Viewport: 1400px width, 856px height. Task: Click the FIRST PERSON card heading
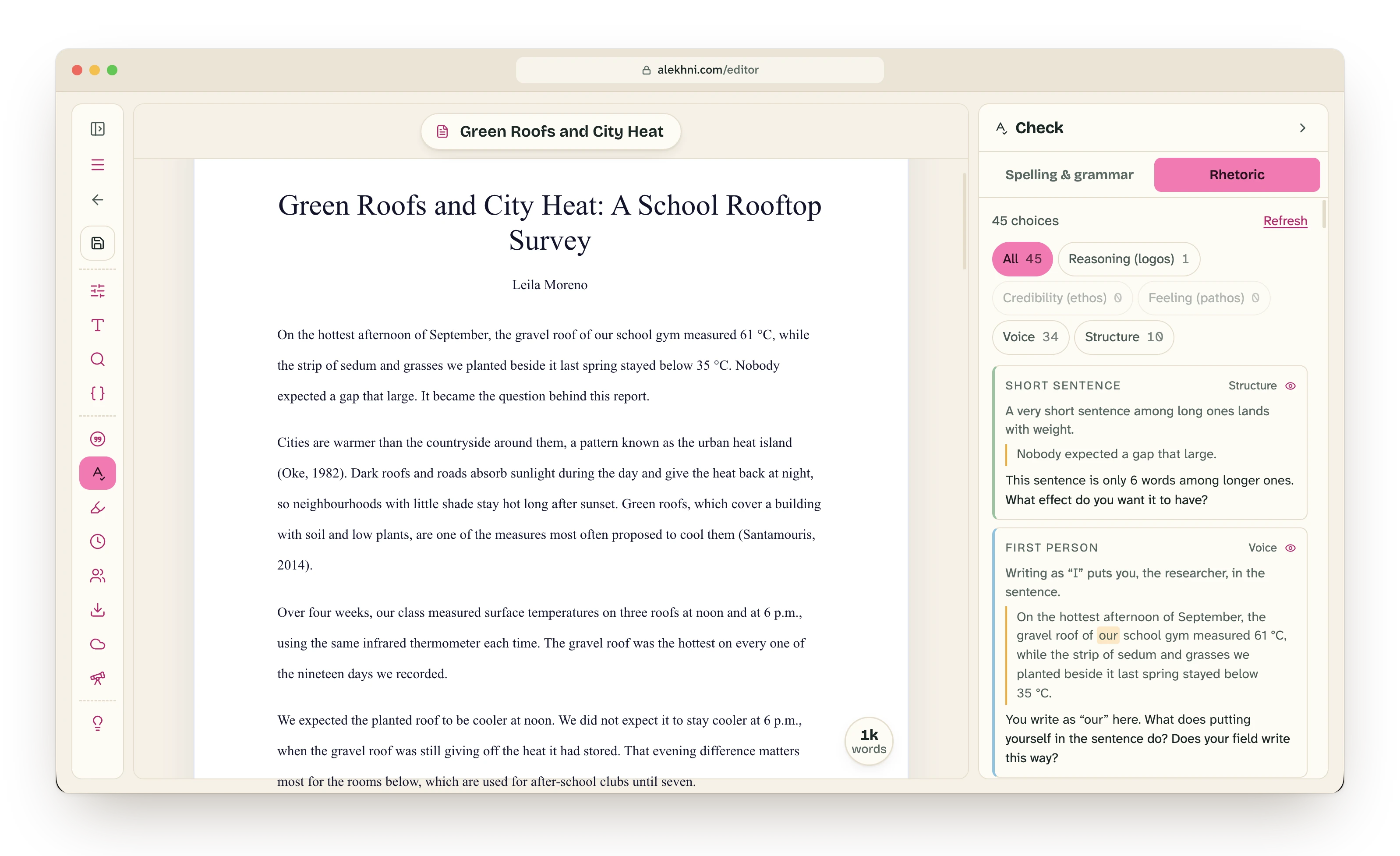(x=1051, y=548)
